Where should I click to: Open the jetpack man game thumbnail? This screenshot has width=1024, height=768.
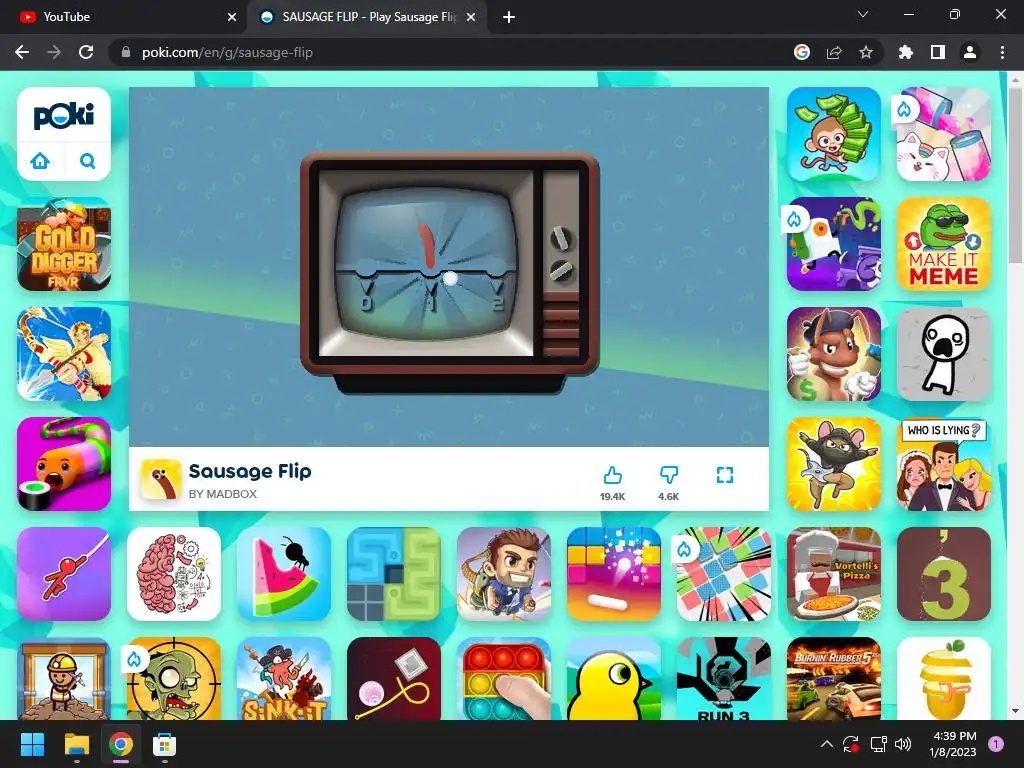click(x=504, y=574)
